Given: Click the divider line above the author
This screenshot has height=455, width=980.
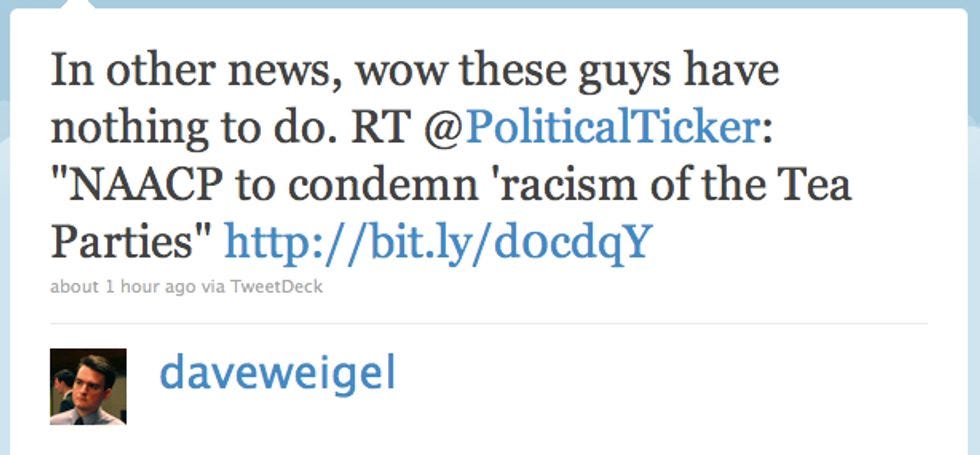Looking at the screenshot, I should point(489,324).
